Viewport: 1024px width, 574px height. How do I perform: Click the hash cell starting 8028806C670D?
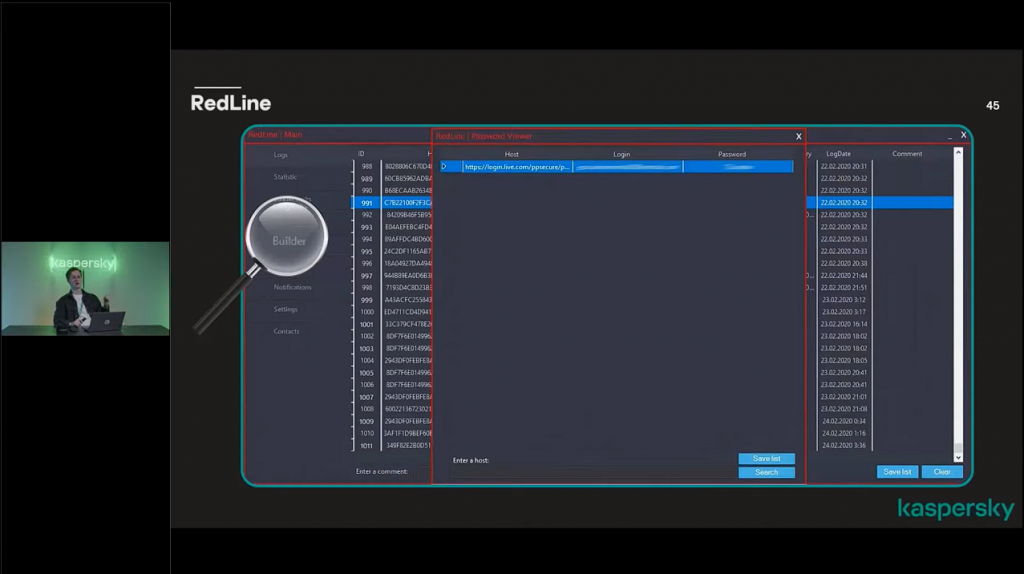pos(408,167)
